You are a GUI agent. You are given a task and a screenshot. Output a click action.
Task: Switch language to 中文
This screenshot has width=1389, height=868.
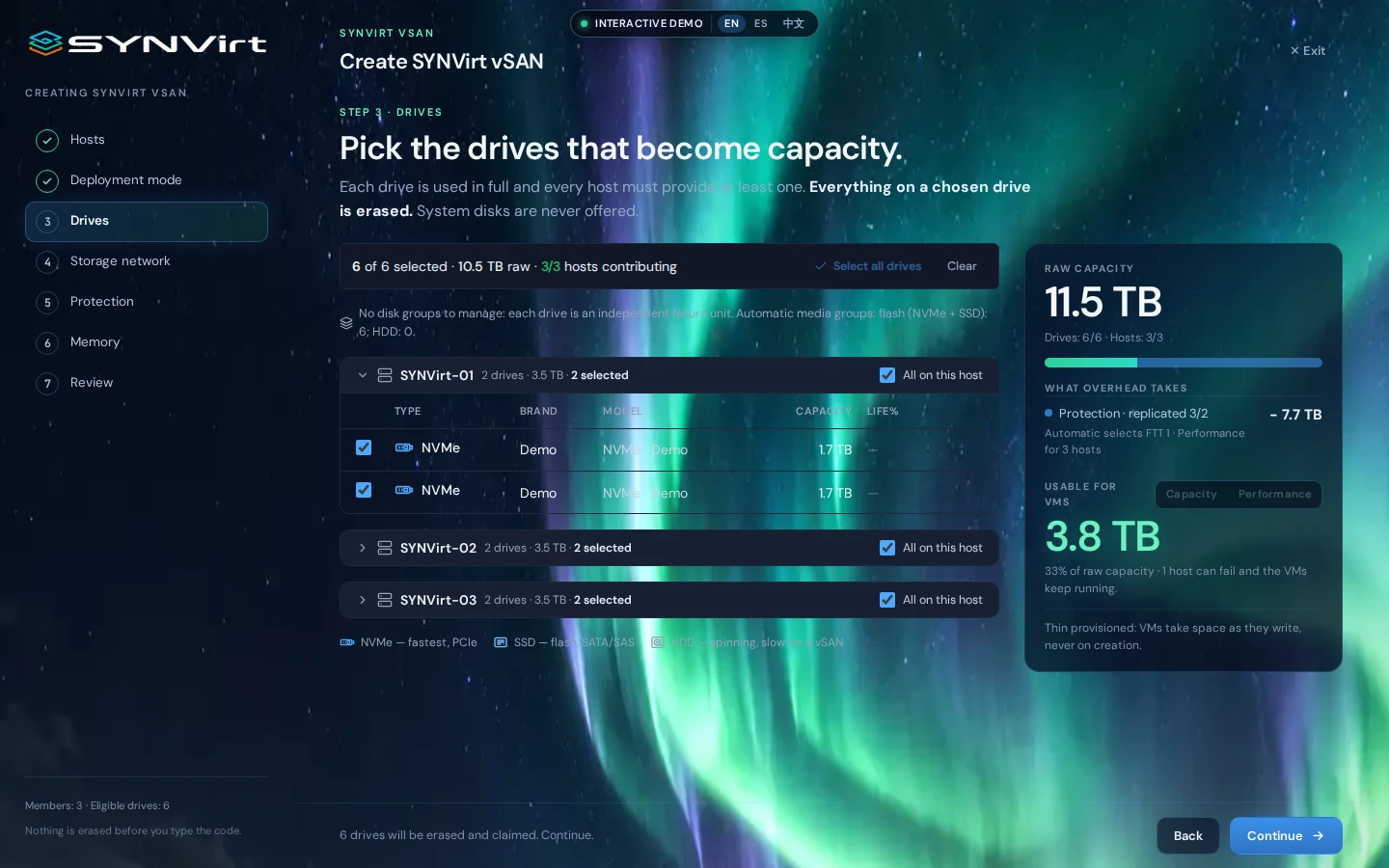pos(793,24)
